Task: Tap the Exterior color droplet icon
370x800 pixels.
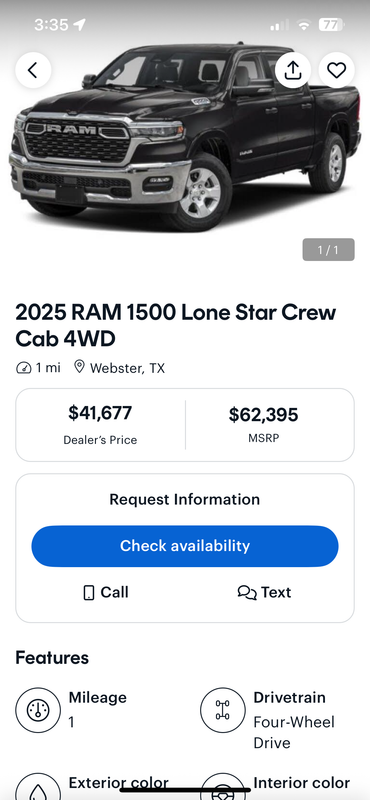Action: pyautogui.click(x=38, y=786)
